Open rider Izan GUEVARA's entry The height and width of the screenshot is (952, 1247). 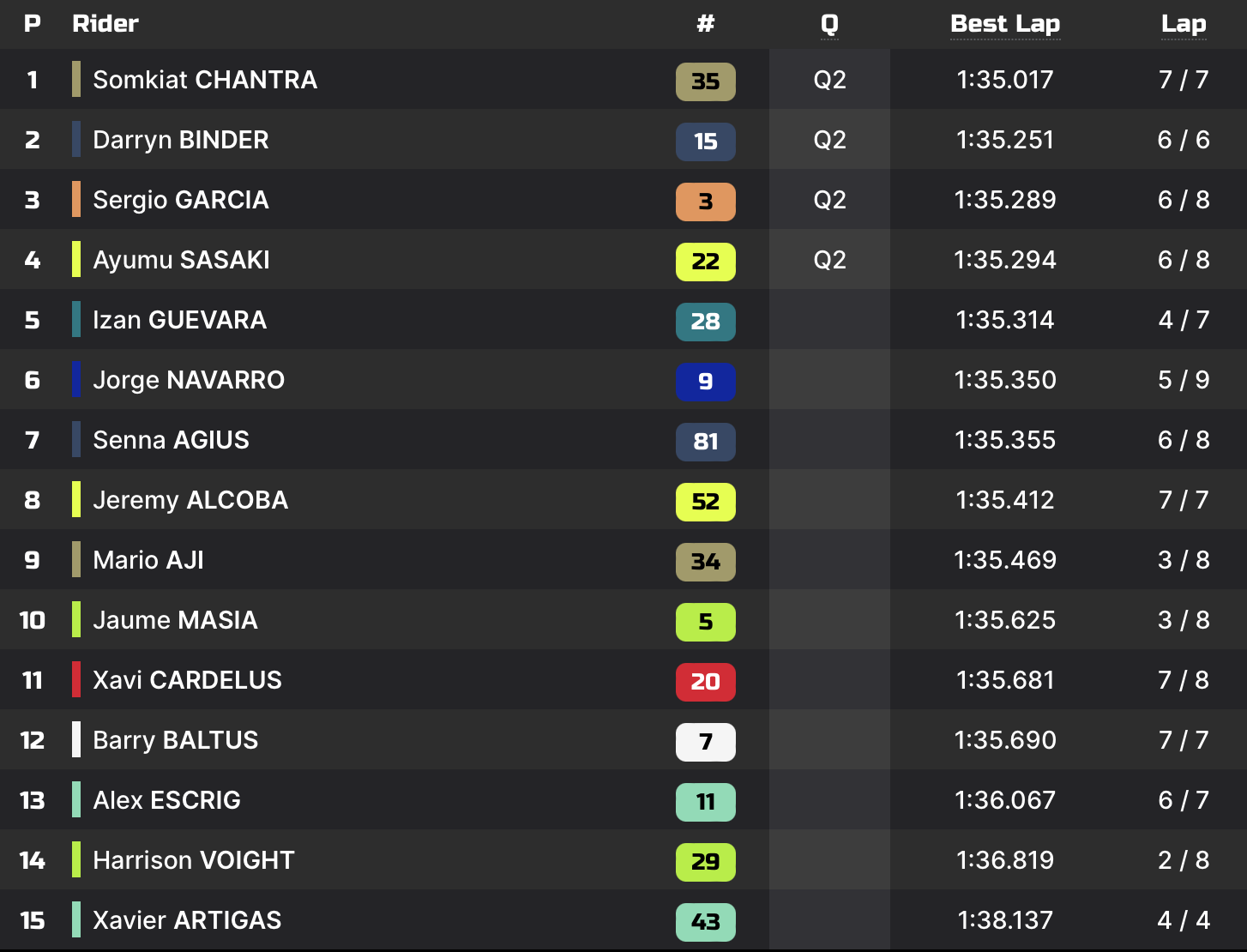click(x=179, y=320)
